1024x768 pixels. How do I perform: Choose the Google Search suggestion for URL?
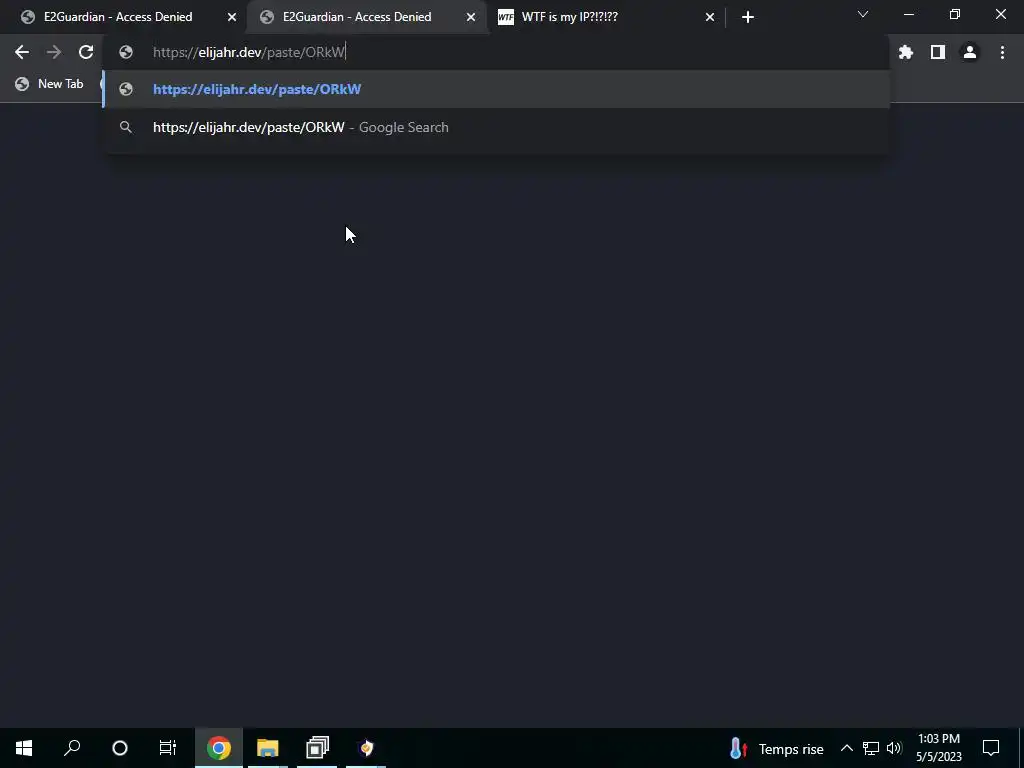tap(496, 127)
